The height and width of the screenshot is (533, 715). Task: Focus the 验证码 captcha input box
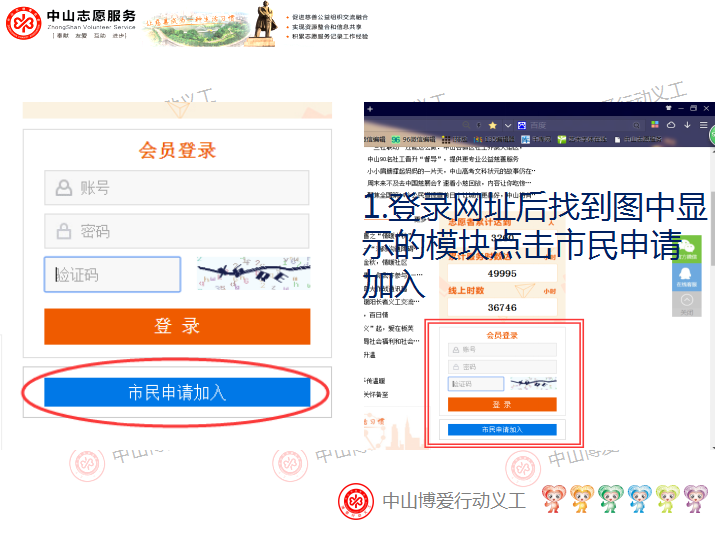[112, 275]
